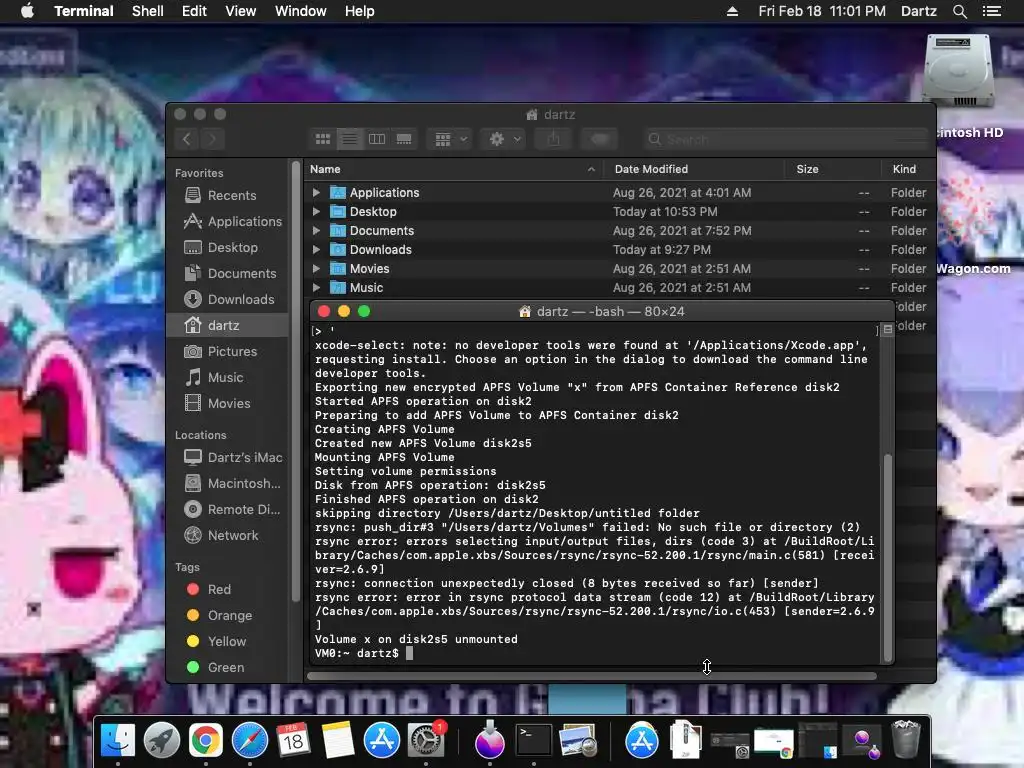Screen dimensions: 1024x768
Task: Switch Finder to gallery view
Action: 404,139
